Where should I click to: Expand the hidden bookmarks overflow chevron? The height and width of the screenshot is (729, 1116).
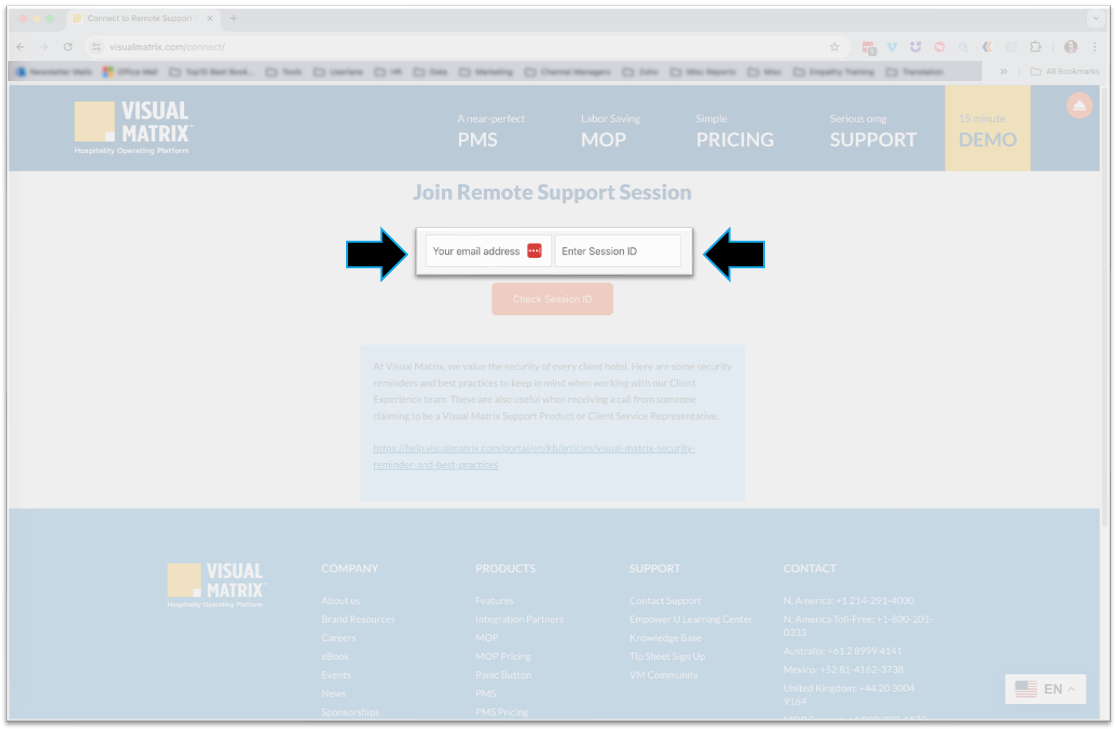click(1003, 72)
